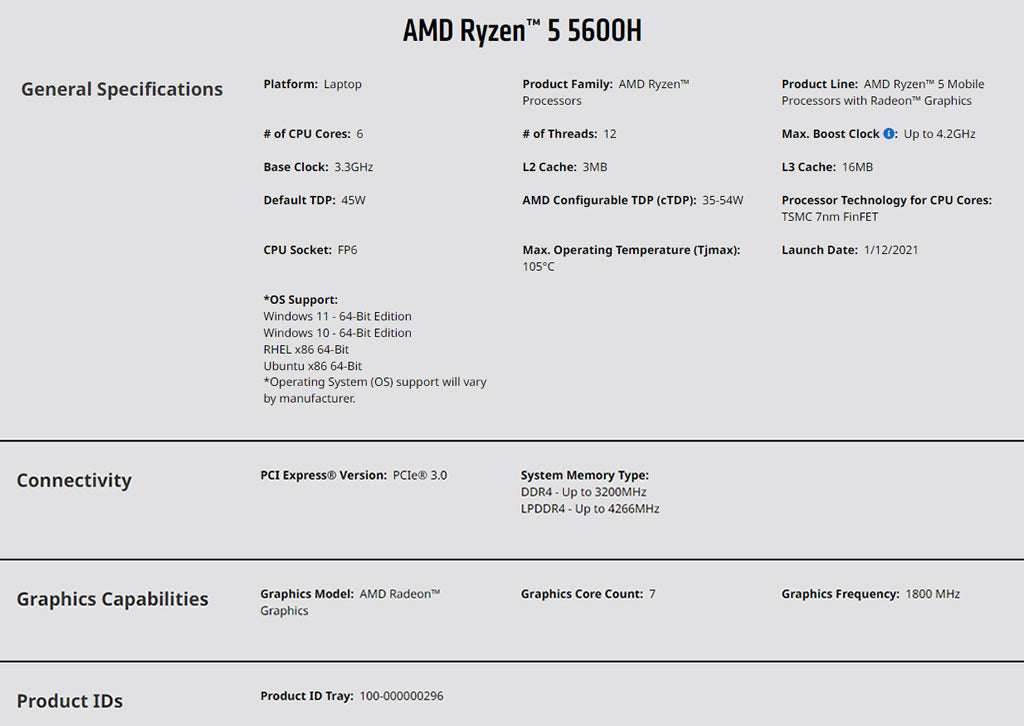Click the Max. Operating Temperature (Tjmax) label
The height and width of the screenshot is (726, 1024).
(631, 250)
